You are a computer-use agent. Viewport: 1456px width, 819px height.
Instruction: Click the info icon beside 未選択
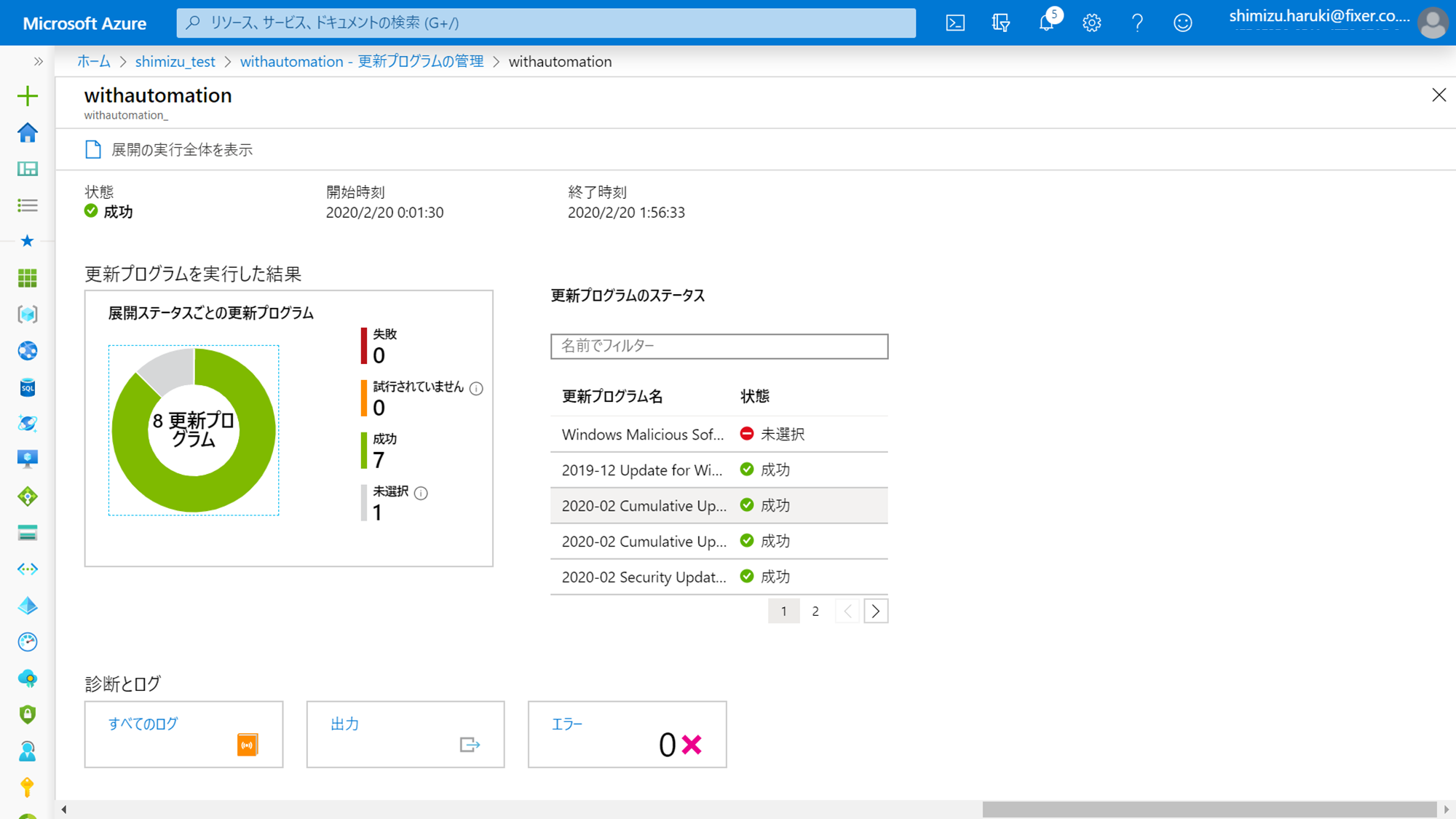pyautogui.click(x=421, y=493)
